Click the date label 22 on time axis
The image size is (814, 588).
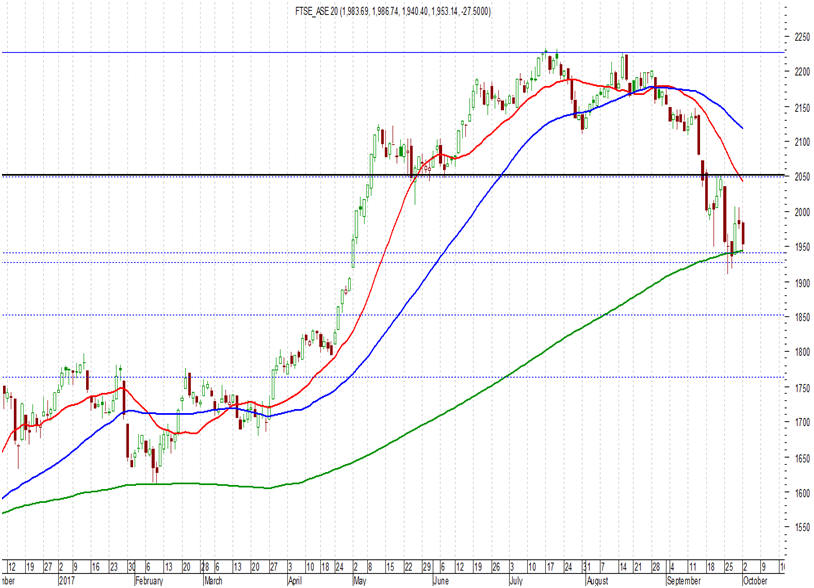(x=409, y=566)
